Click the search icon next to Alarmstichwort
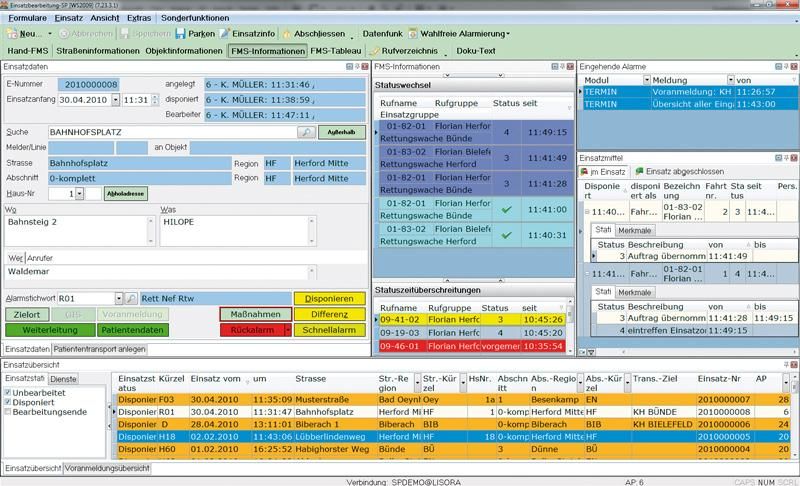 click(130, 298)
